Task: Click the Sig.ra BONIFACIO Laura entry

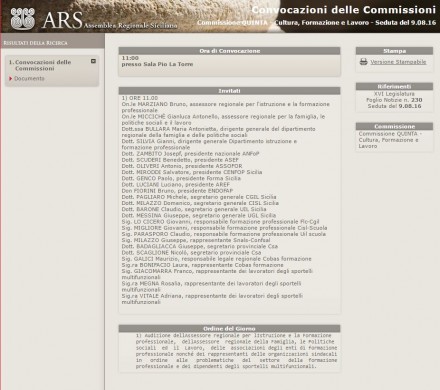Action: point(203,265)
